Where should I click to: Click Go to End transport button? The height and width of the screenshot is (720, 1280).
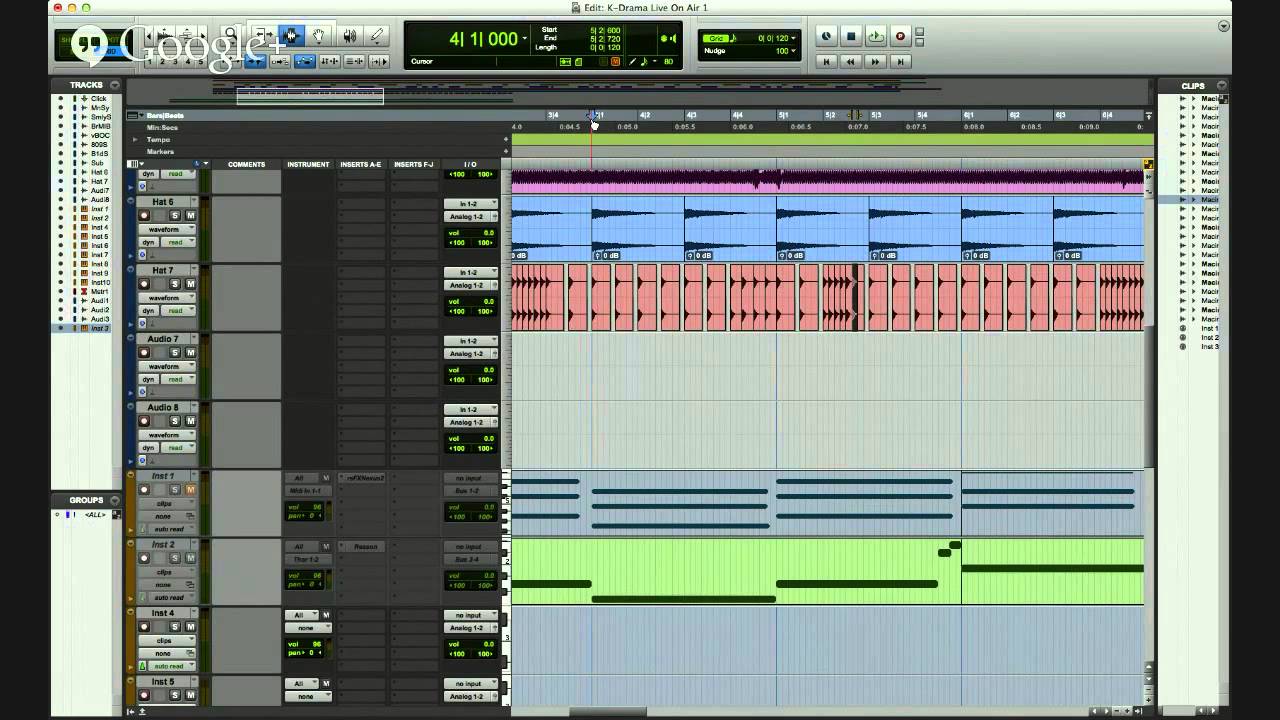point(900,62)
